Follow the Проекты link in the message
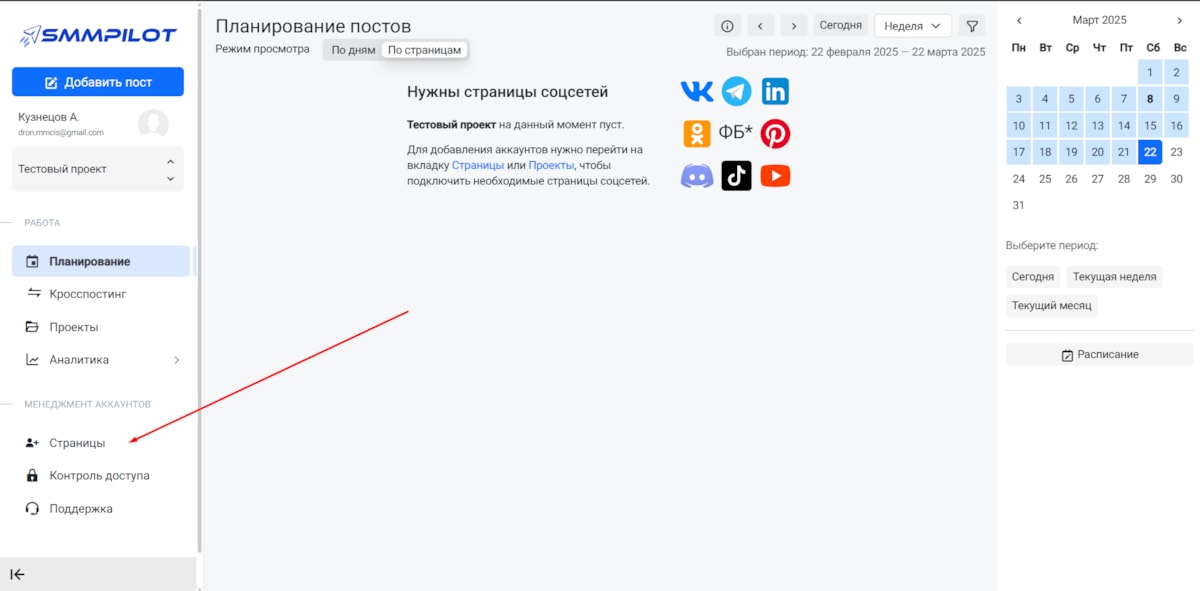This screenshot has height=591, width=1200. click(x=552, y=165)
